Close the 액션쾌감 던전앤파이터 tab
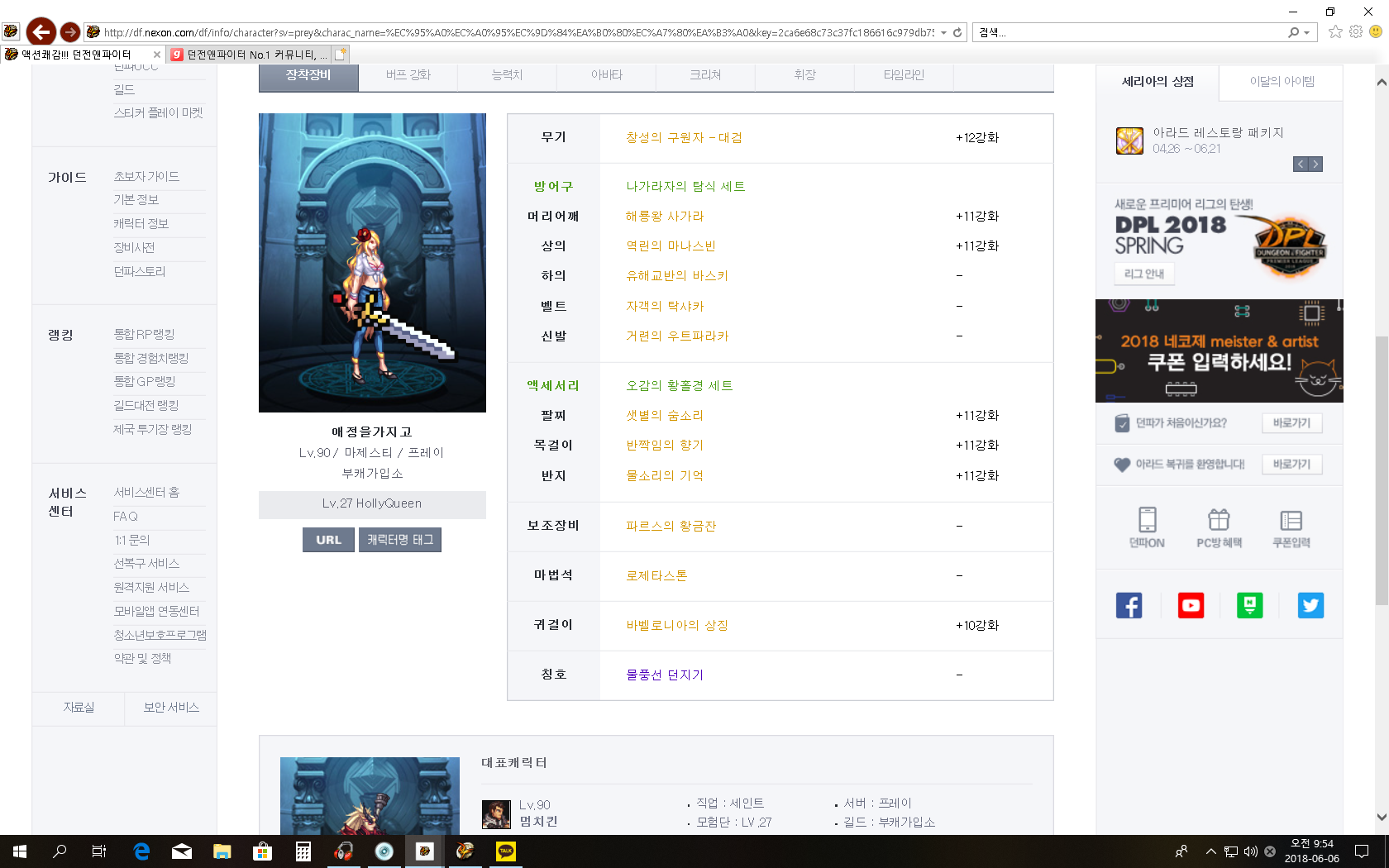 pyautogui.click(x=157, y=55)
